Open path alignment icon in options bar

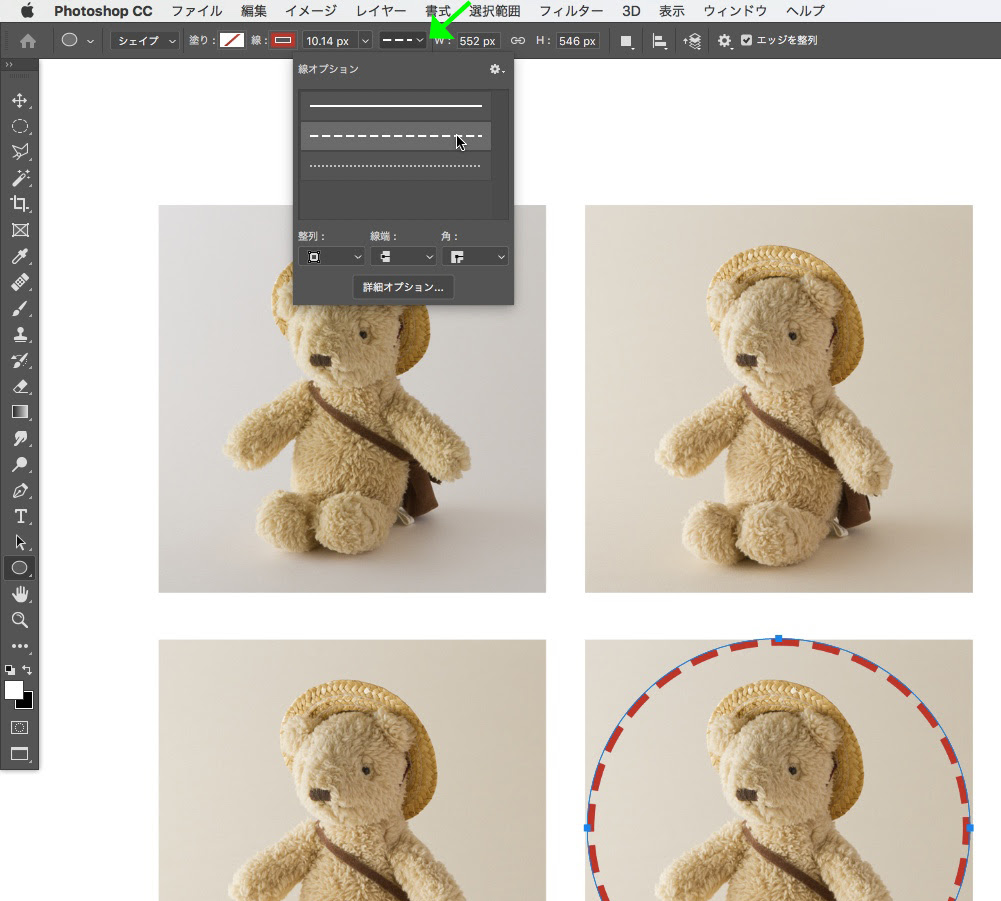pos(659,42)
